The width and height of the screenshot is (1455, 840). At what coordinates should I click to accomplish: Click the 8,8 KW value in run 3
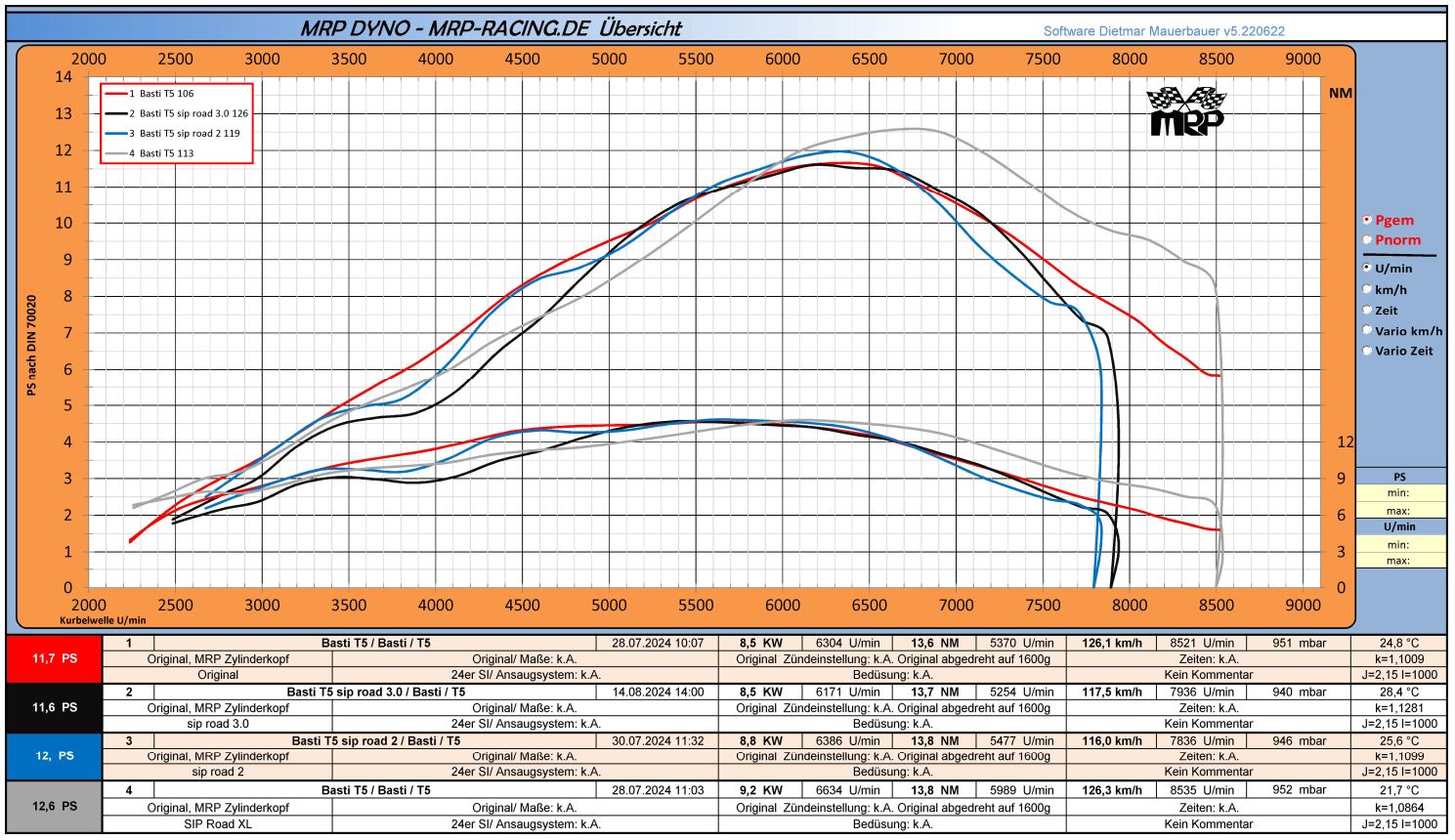[x=760, y=740]
